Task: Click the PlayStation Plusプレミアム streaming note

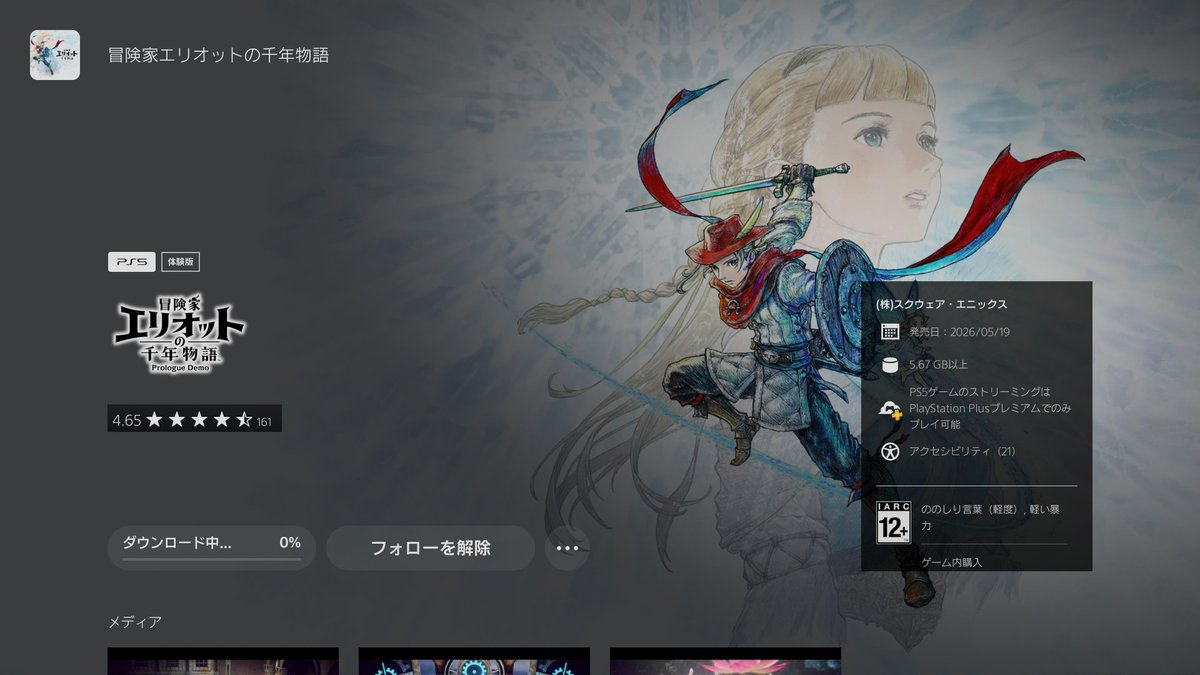Action: click(x=990, y=408)
